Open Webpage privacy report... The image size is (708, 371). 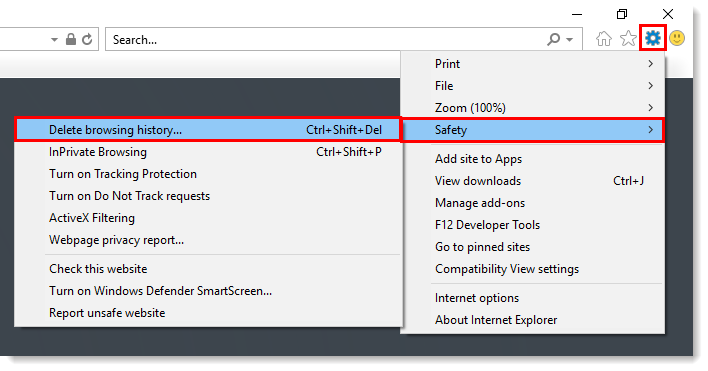(x=208, y=240)
